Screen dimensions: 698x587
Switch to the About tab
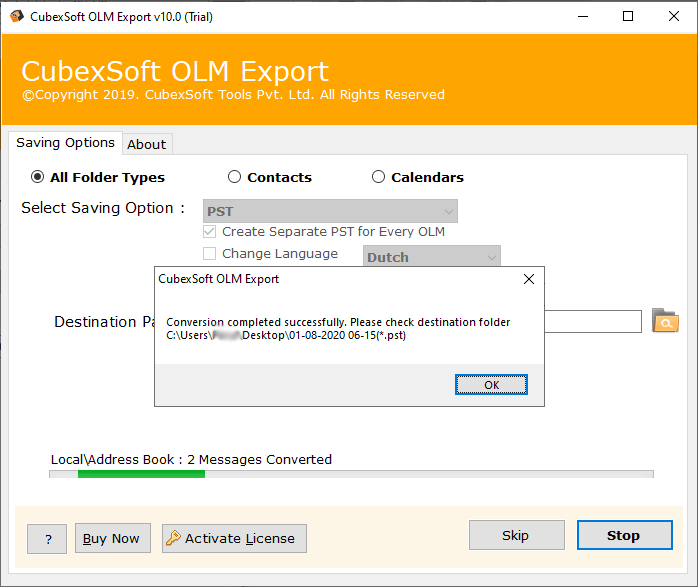146,144
